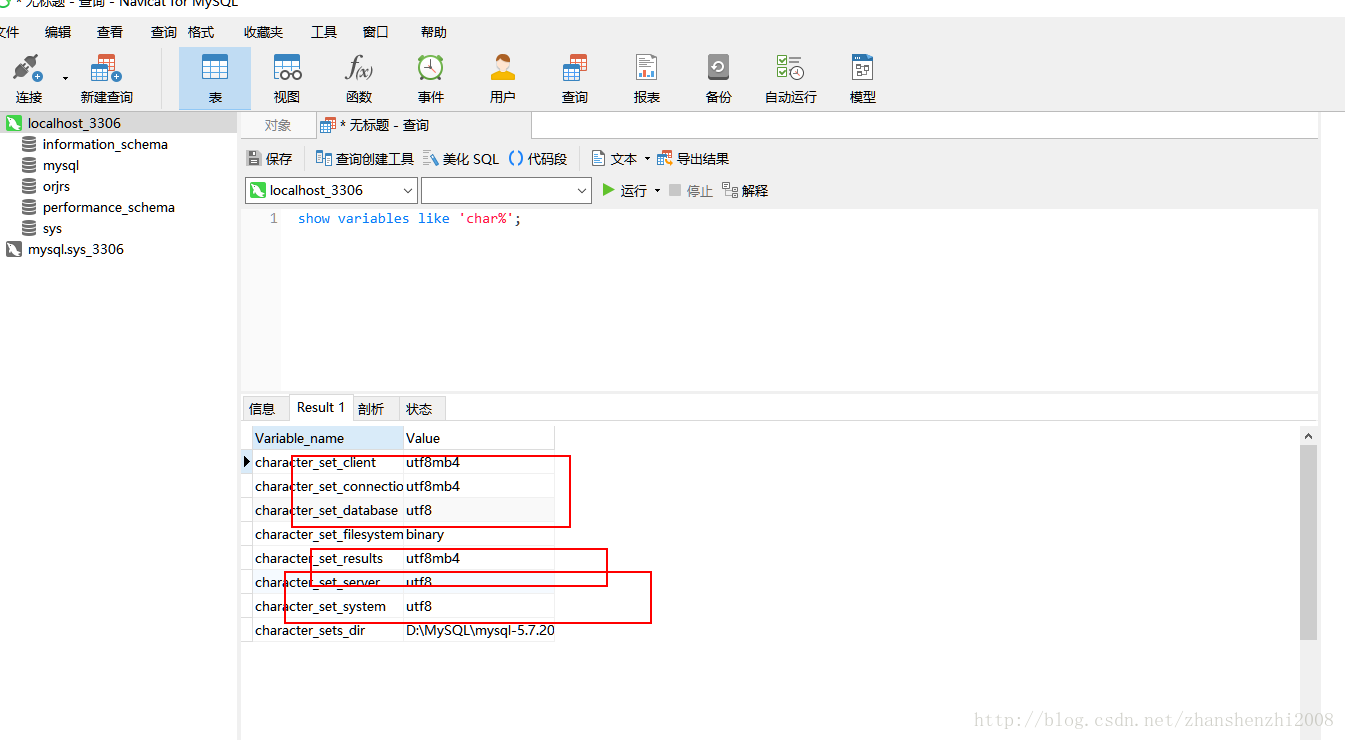Viewport: 1345px width, 740px height.
Task: Open the Favorites (收藏夹) menu
Action: click(263, 32)
